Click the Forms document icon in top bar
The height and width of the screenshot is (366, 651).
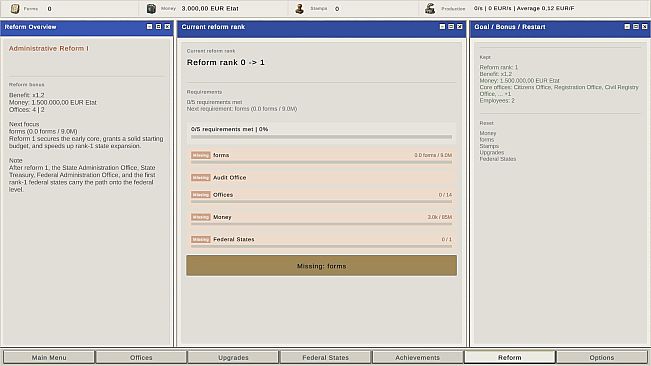tap(15, 8)
